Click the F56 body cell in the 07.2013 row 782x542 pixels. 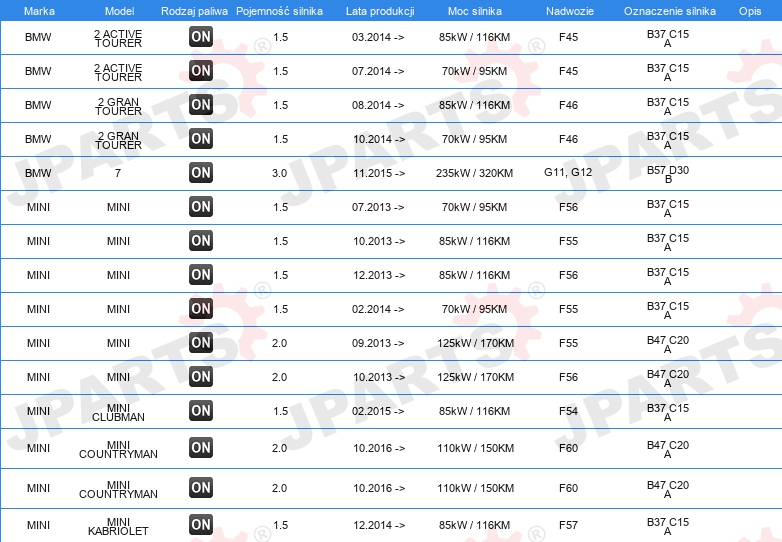point(569,207)
